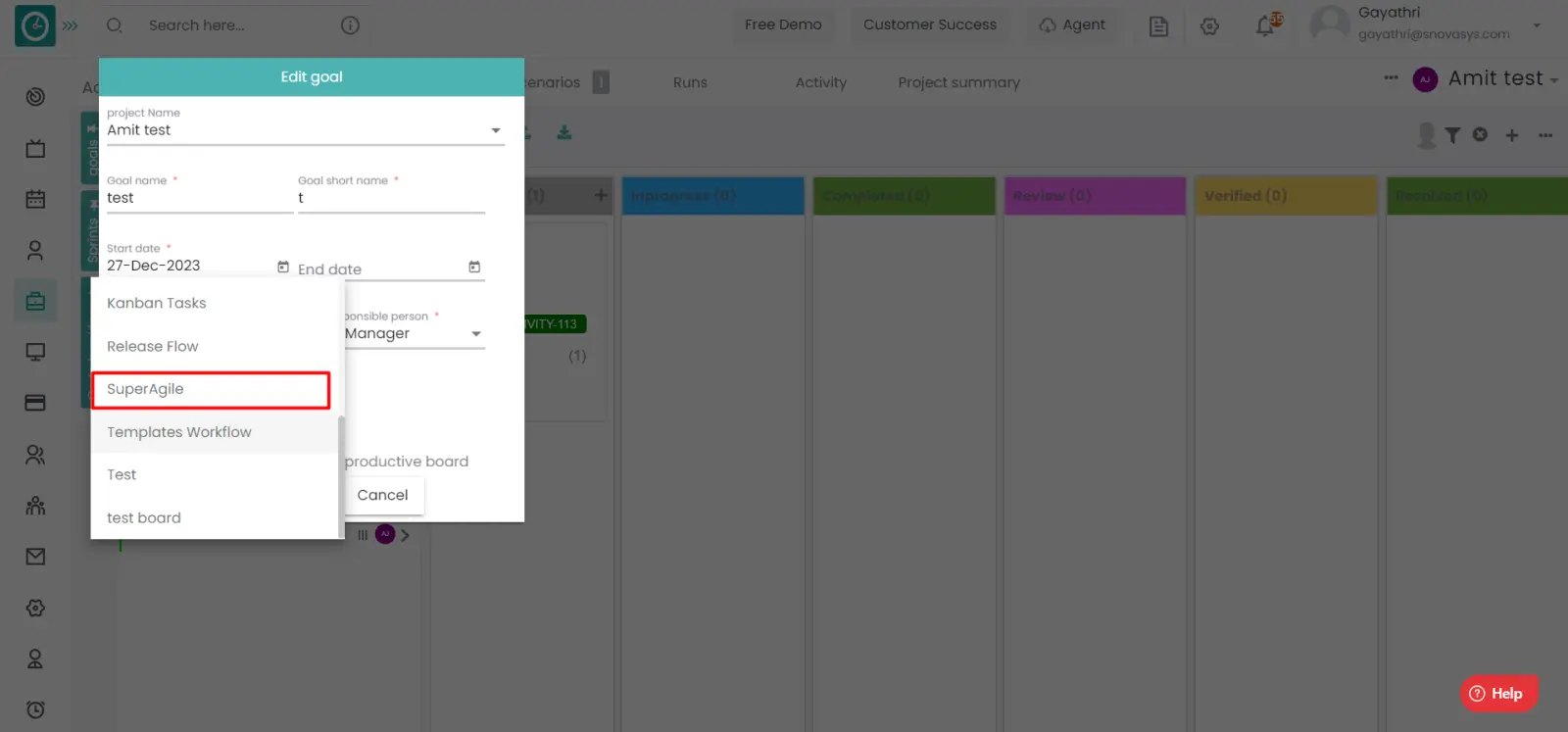This screenshot has width=1568, height=732.
Task: Switch to the Runs tab
Action: click(690, 82)
